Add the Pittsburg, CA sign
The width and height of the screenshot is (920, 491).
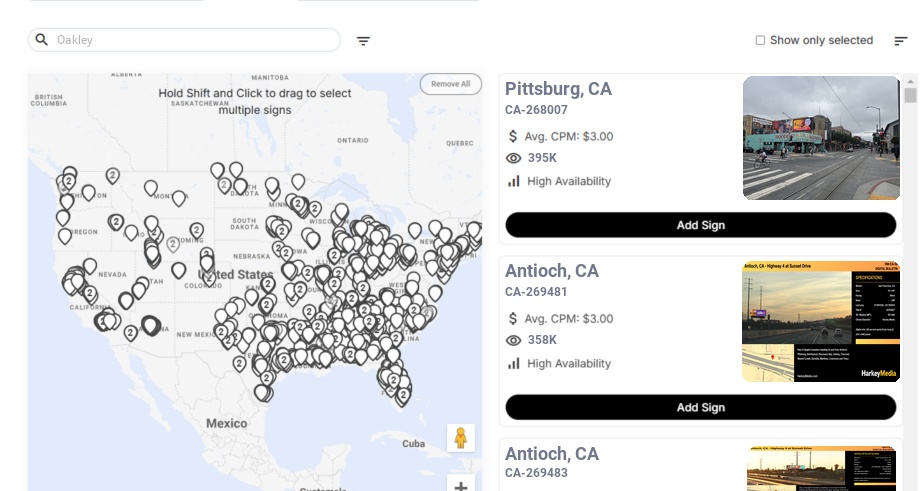(x=700, y=225)
